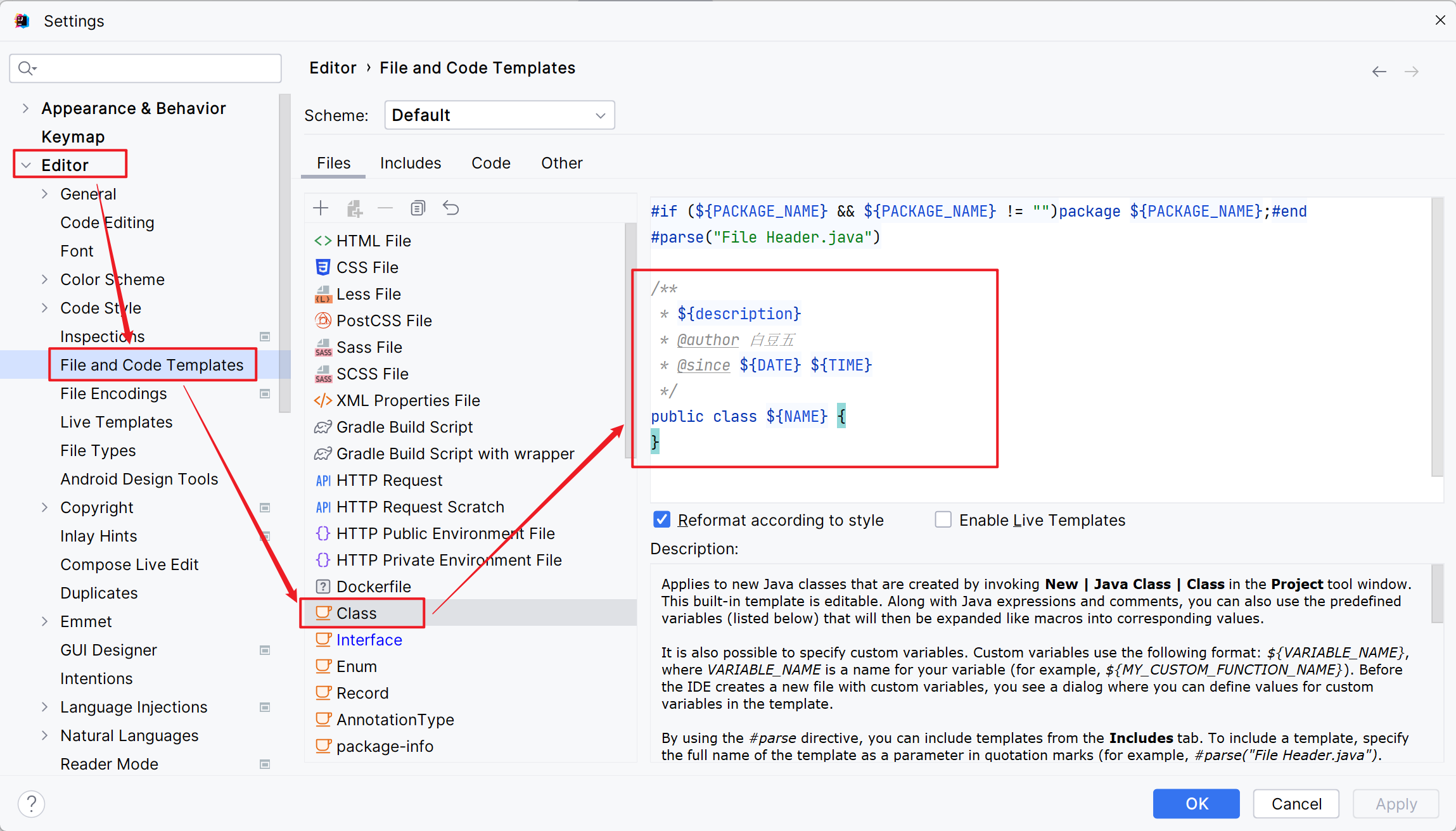Select the Enum template icon

pos(323,666)
